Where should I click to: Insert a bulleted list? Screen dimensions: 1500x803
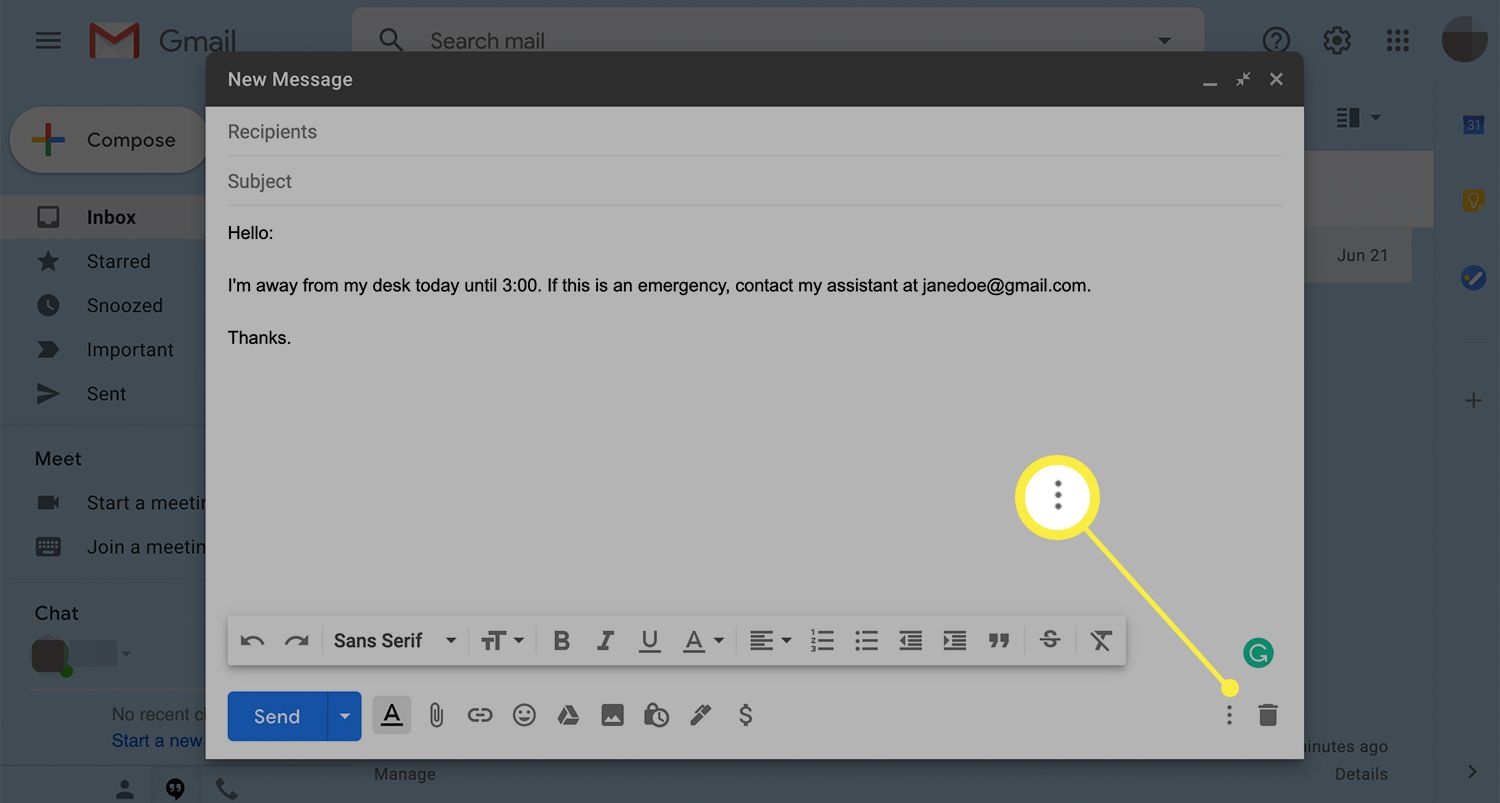866,641
